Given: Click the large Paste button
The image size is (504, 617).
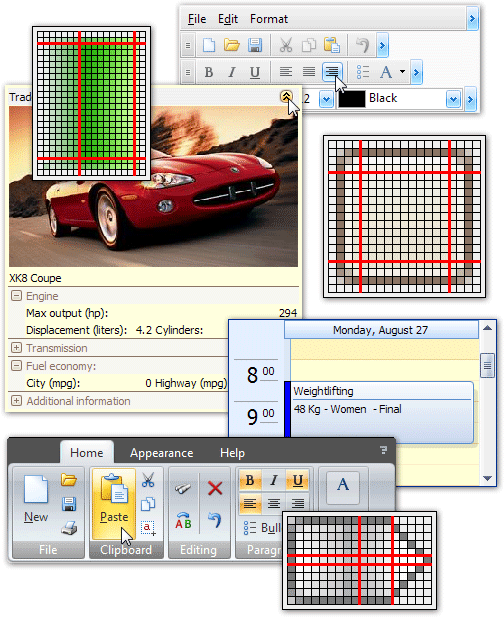Looking at the screenshot, I should click(114, 504).
